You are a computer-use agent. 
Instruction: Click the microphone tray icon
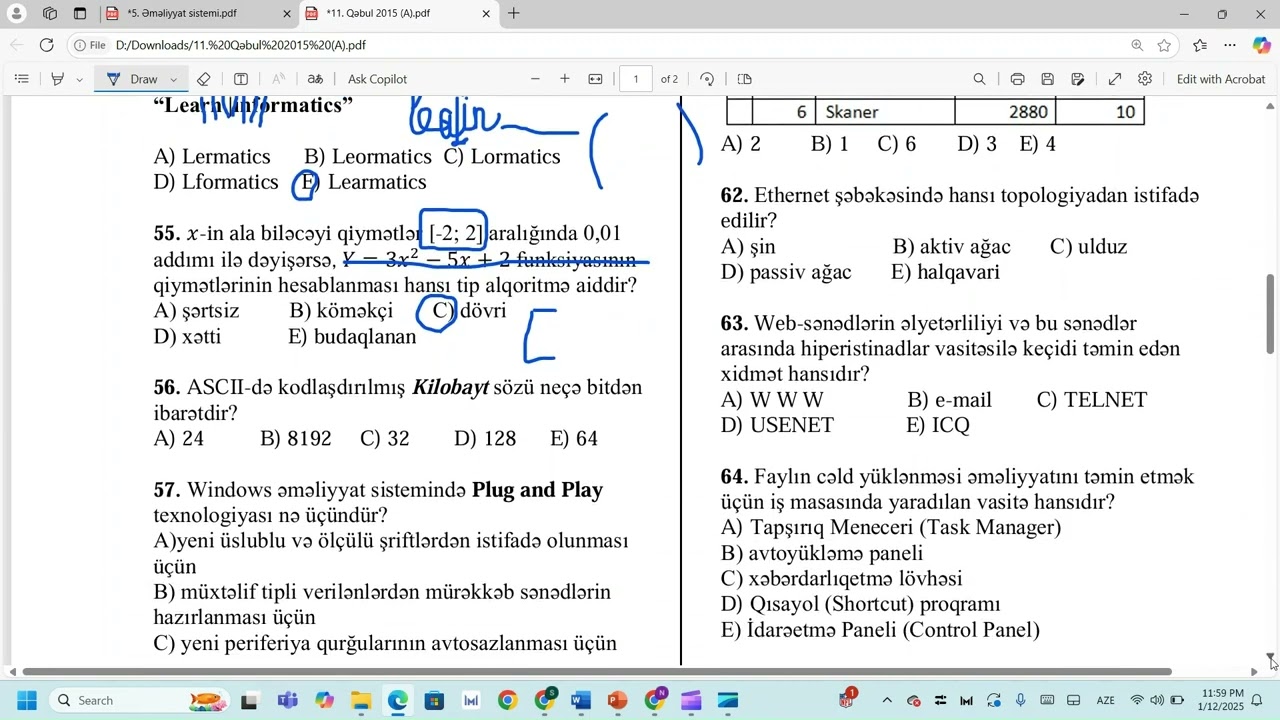point(1020,700)
